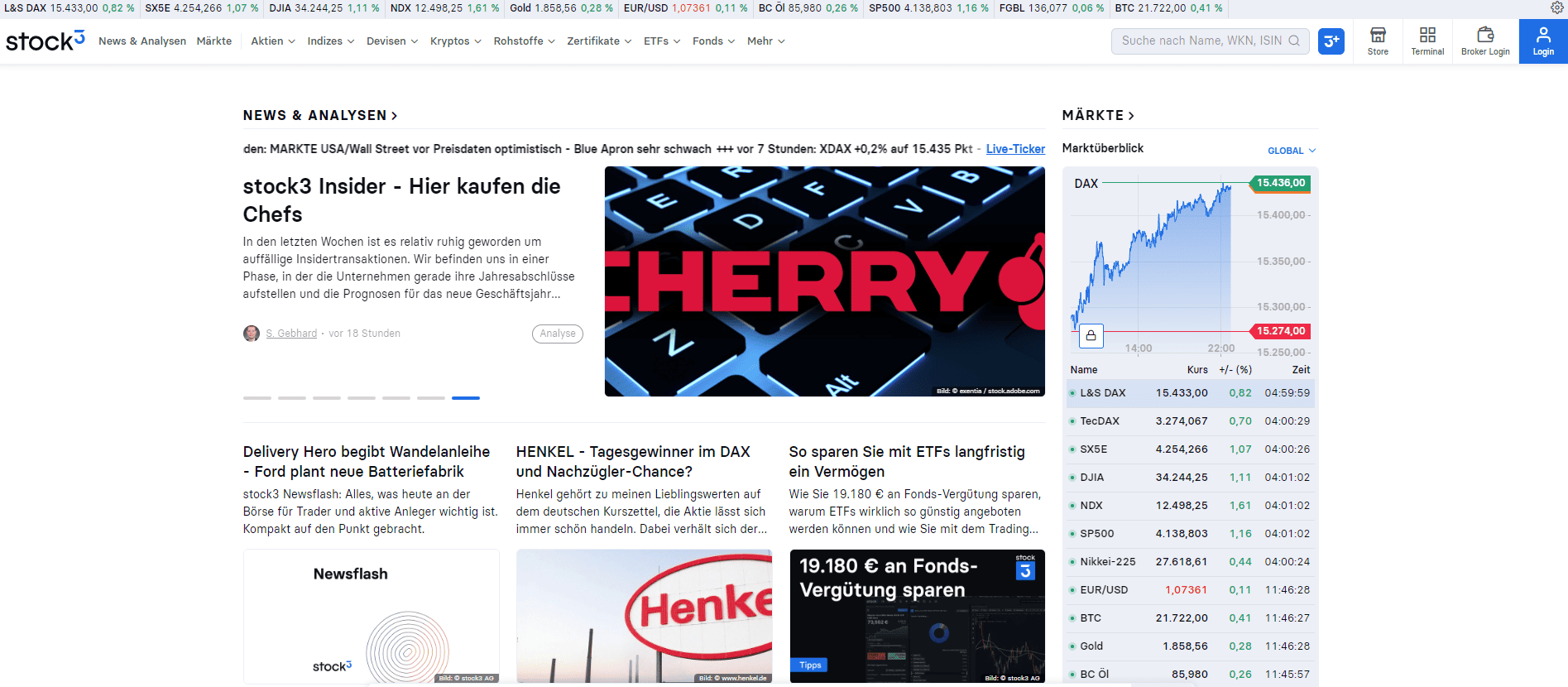Expand the Mehr menu
Screen dimensions: 1568x687
click(x=766, y=41)
